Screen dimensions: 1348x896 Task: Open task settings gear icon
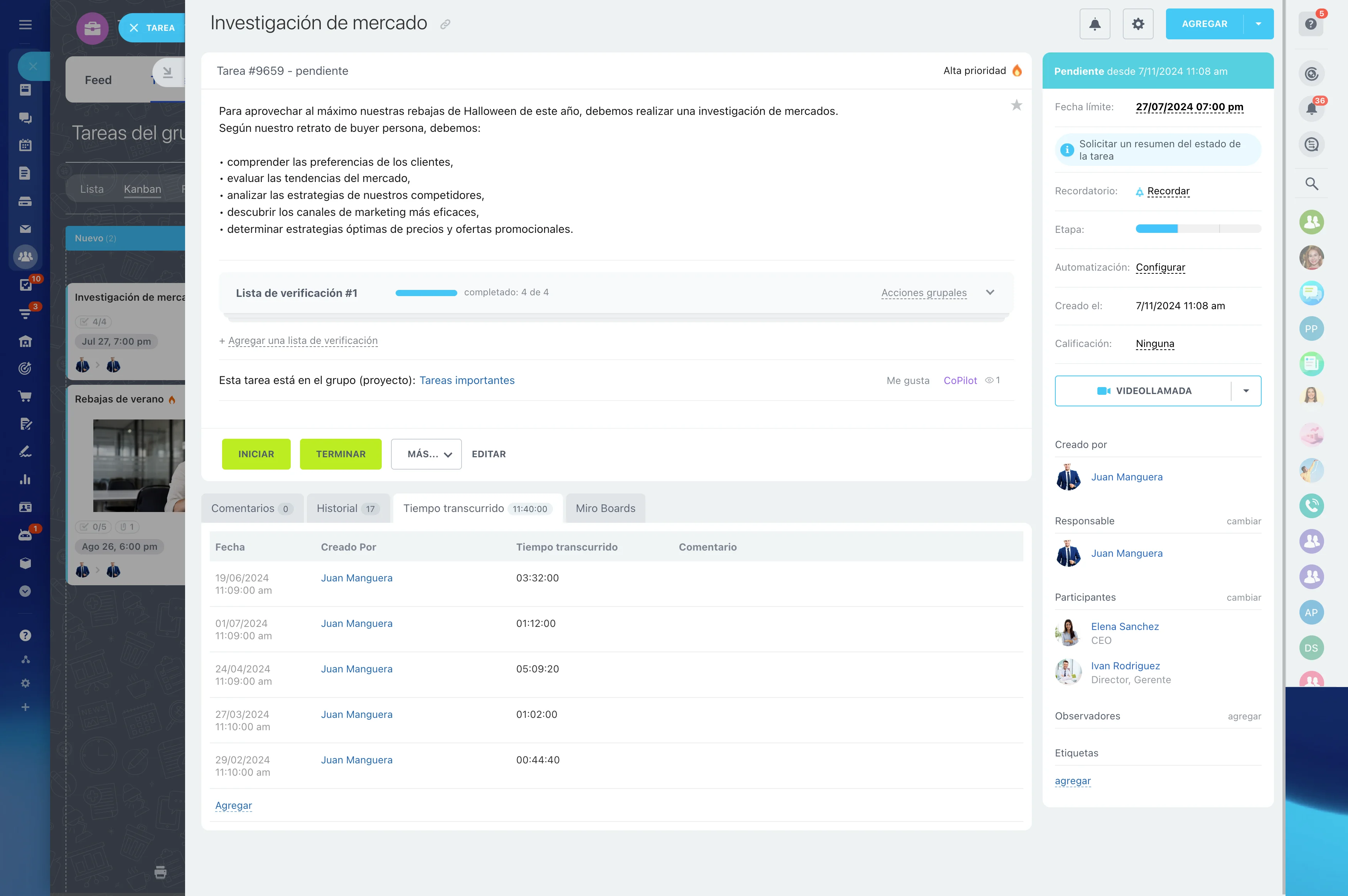1138,24
